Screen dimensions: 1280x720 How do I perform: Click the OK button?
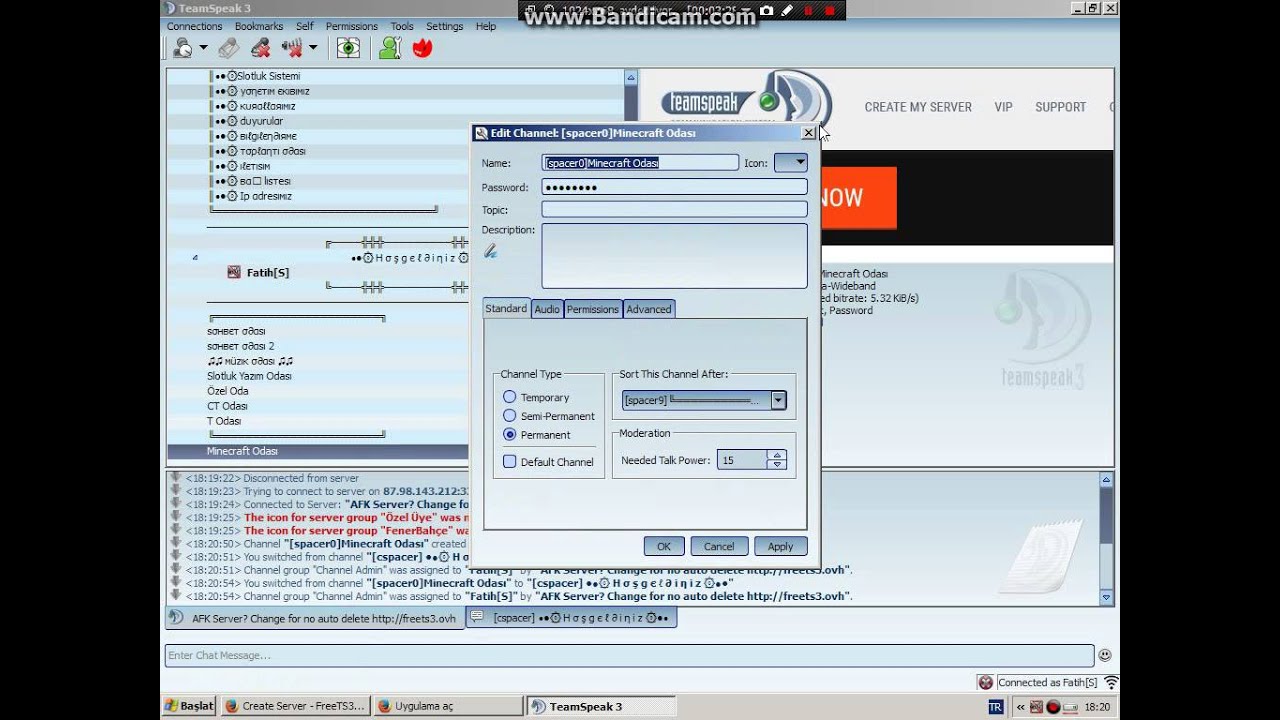point(664,546)
